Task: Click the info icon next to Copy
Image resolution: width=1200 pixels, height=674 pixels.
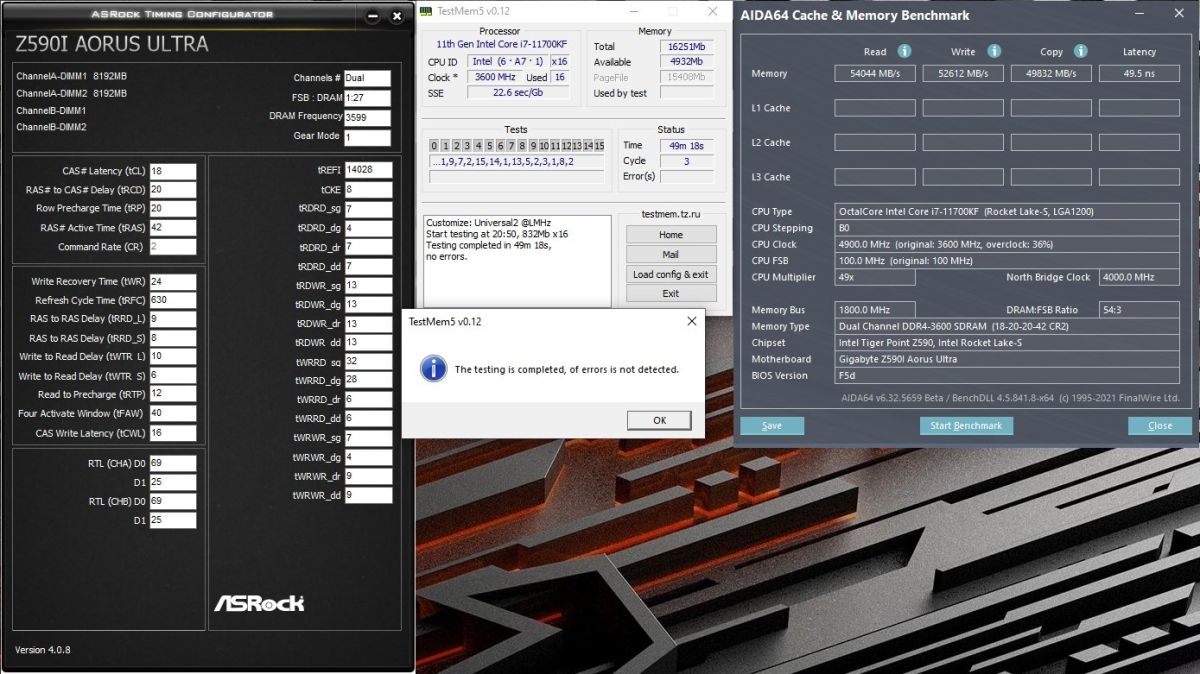Action: point(1081,51)
